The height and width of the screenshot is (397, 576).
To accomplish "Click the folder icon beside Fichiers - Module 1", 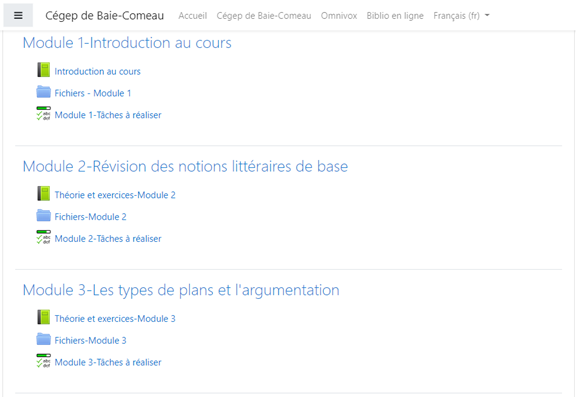I will (43, 92).
